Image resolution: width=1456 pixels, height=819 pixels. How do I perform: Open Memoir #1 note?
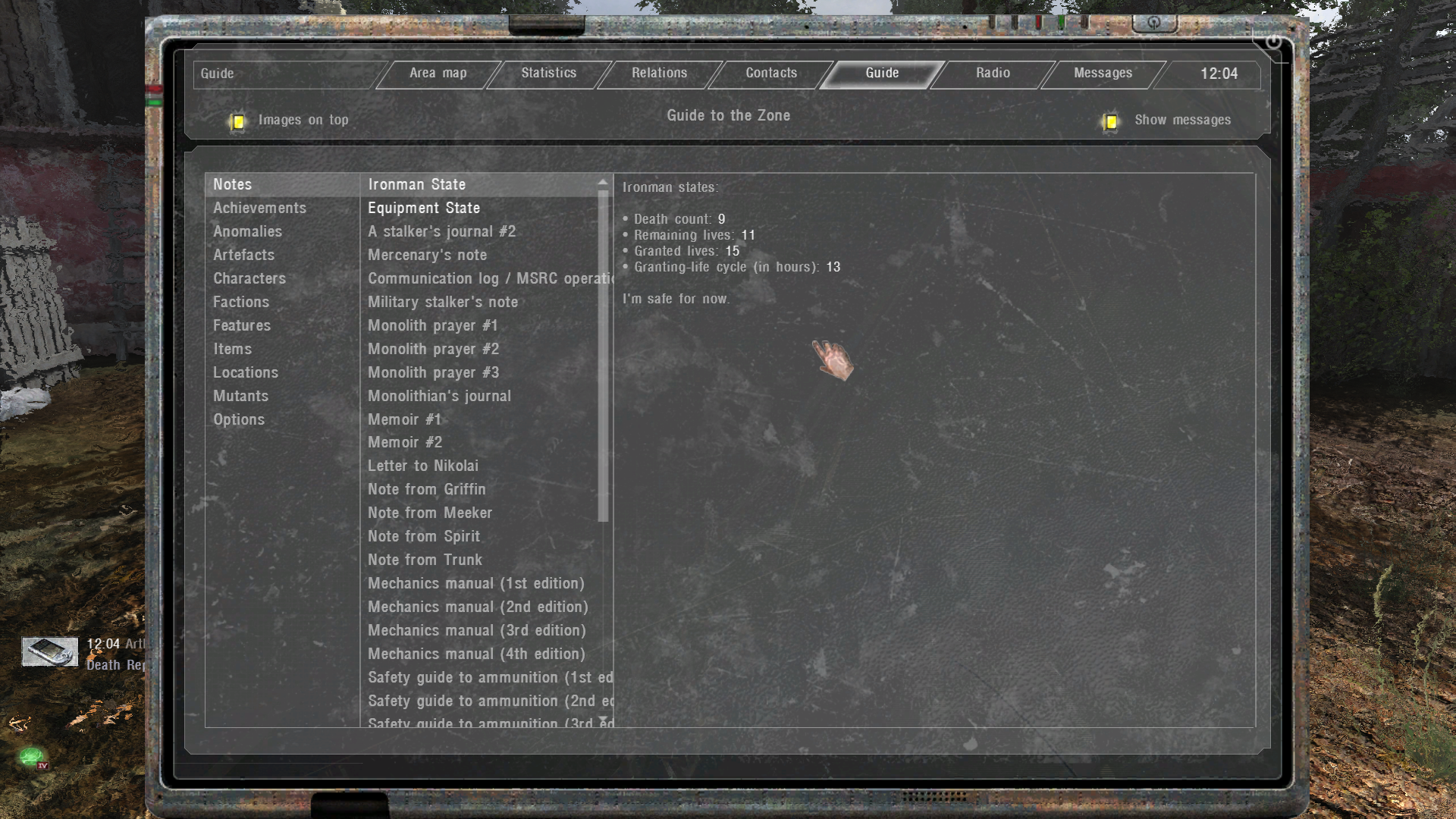[479, 420]
